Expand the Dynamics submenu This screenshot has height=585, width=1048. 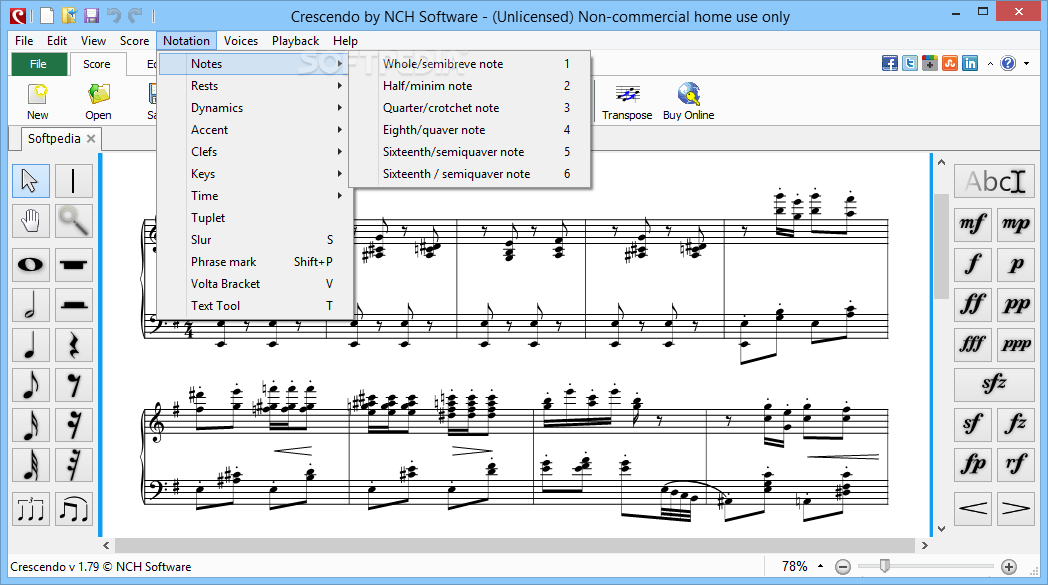click(x=254, y=108)
